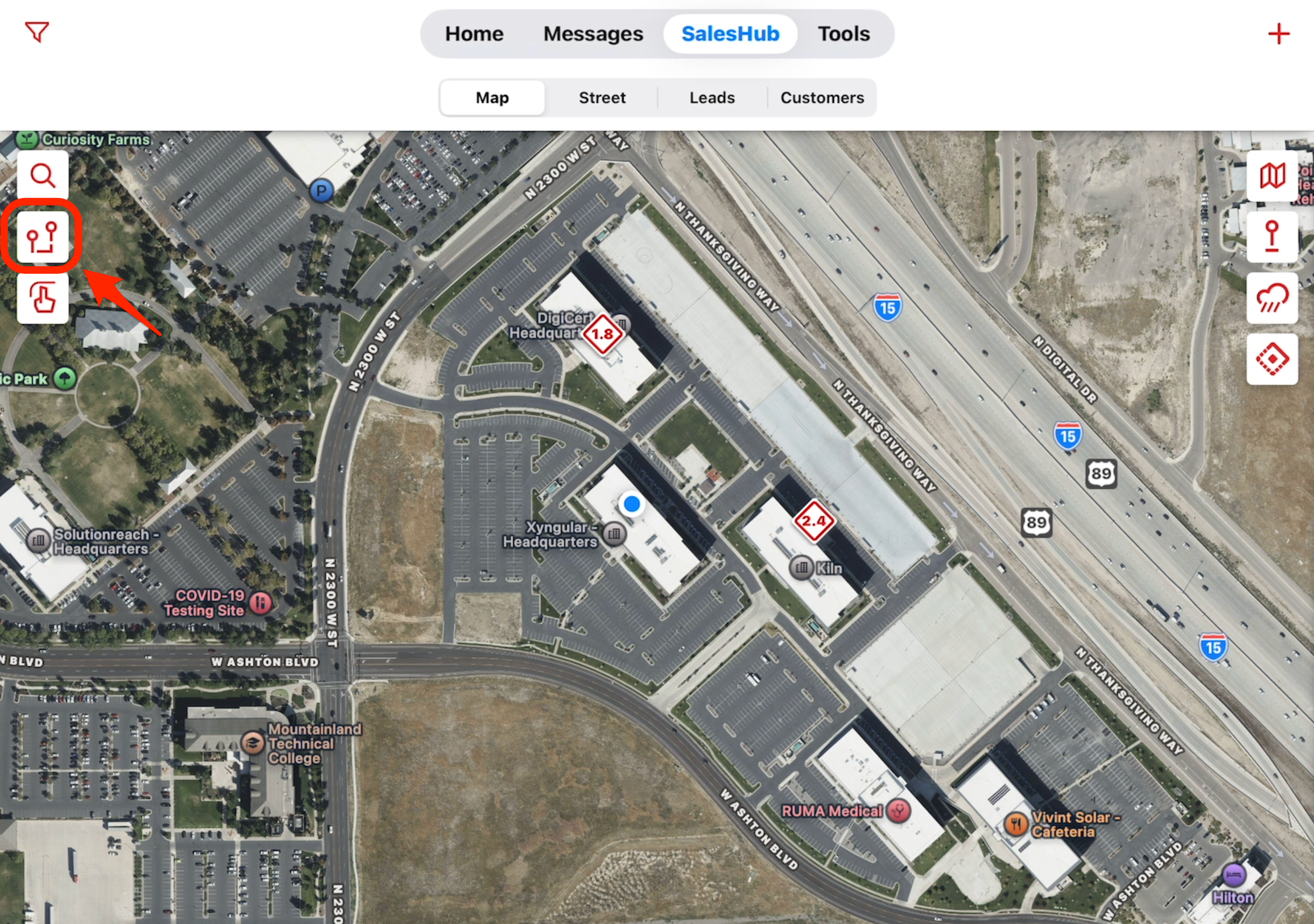Select the route planning tool icon
Viewport: 1314px width, 924px height.
pos(43,237)
